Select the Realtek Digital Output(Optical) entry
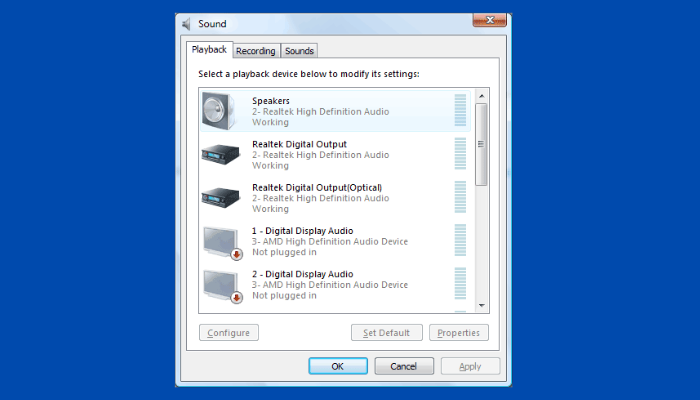Screen dimensions: 700x400 (x=316, y=187)
